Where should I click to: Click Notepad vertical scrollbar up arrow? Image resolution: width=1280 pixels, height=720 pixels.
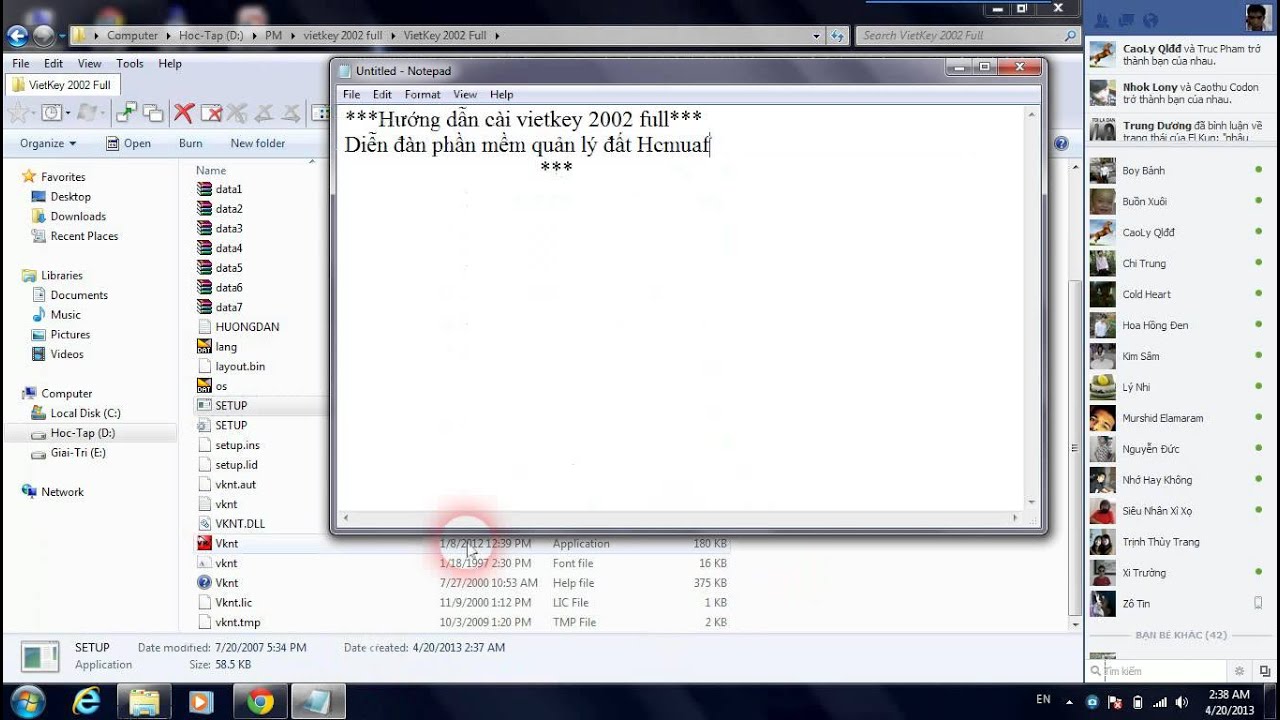point(1032,116)
